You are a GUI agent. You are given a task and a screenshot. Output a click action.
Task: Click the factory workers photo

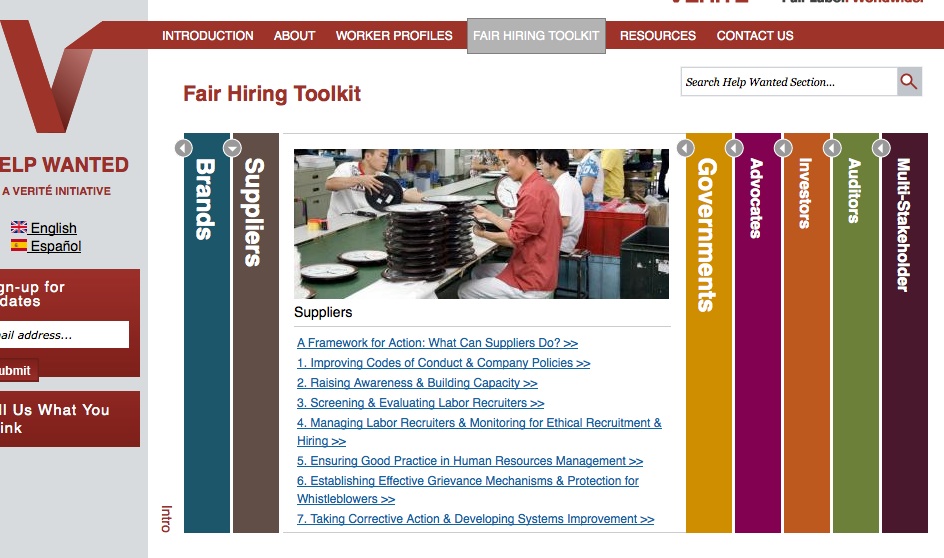point(481,224)
